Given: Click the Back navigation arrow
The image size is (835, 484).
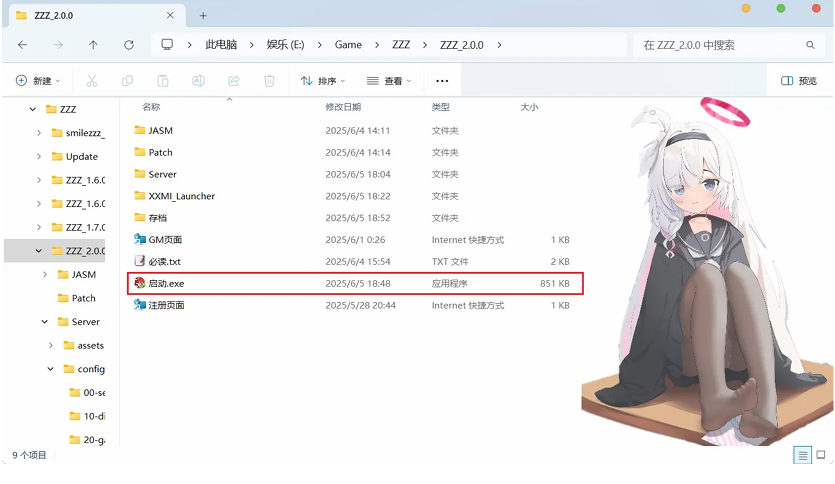Looking at the screenshot, I should 23,45.
